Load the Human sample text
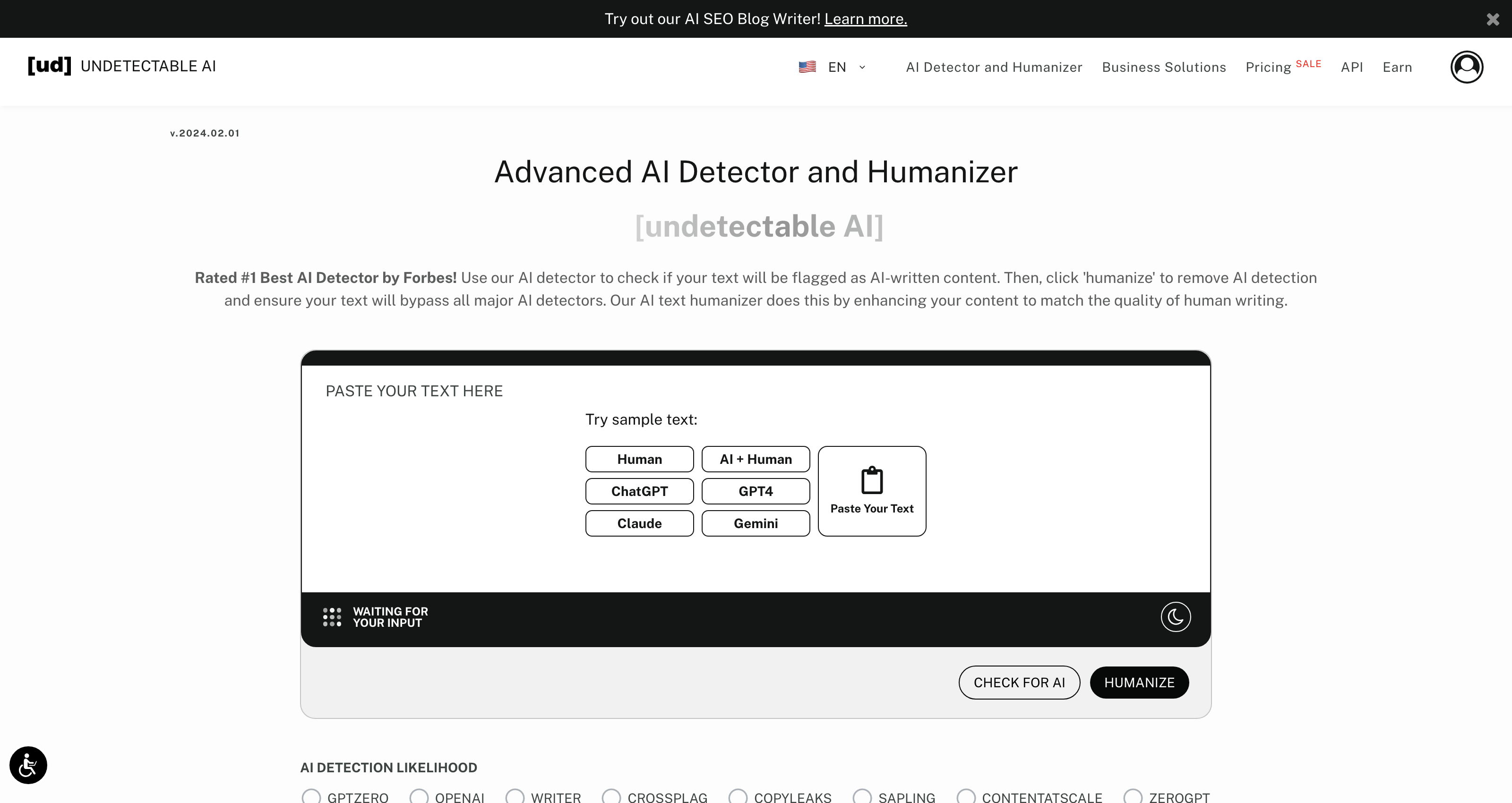The height and width of the screenshot is (803, 1512). (639, 459)
